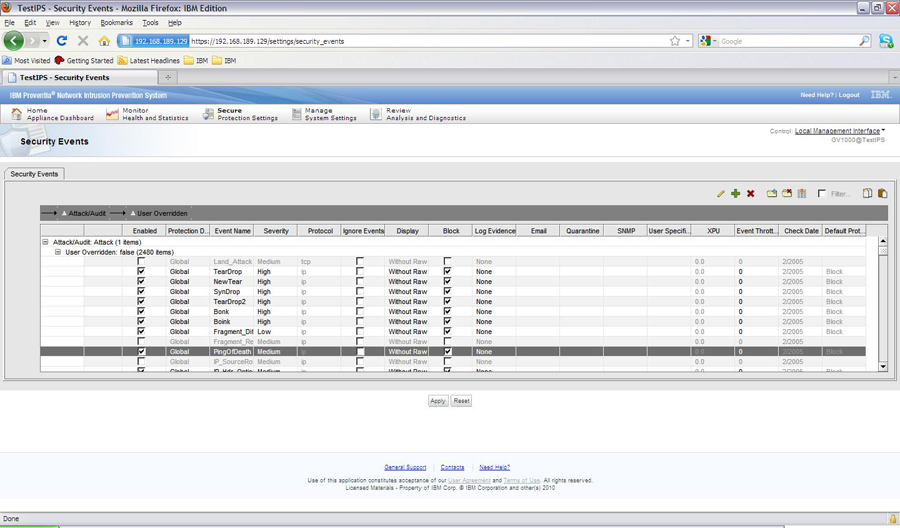Toggle Enabled checkbox for Bonk event

point(141,311)
